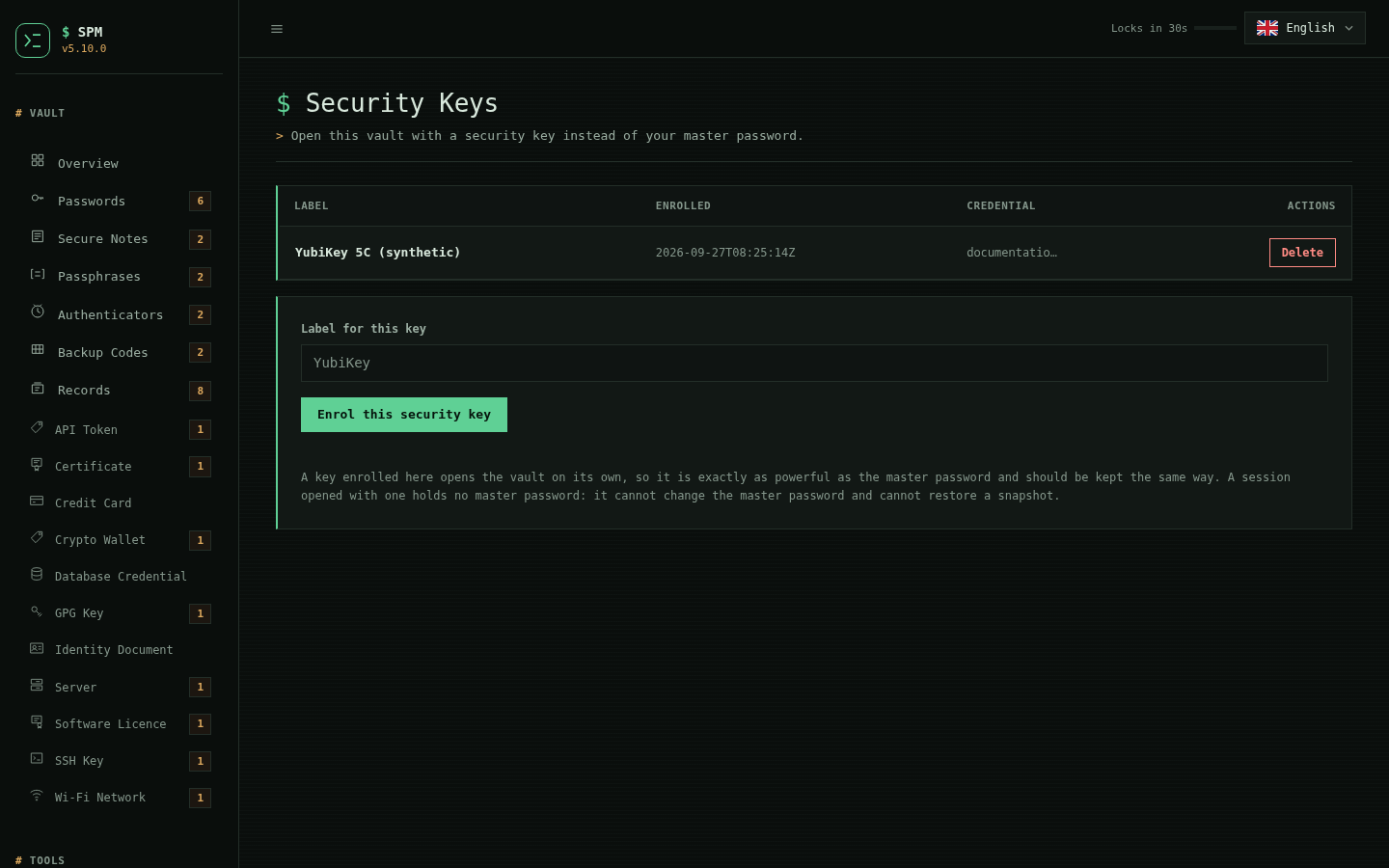Click the Certificate icon
1389x868 pixels.
37,464
